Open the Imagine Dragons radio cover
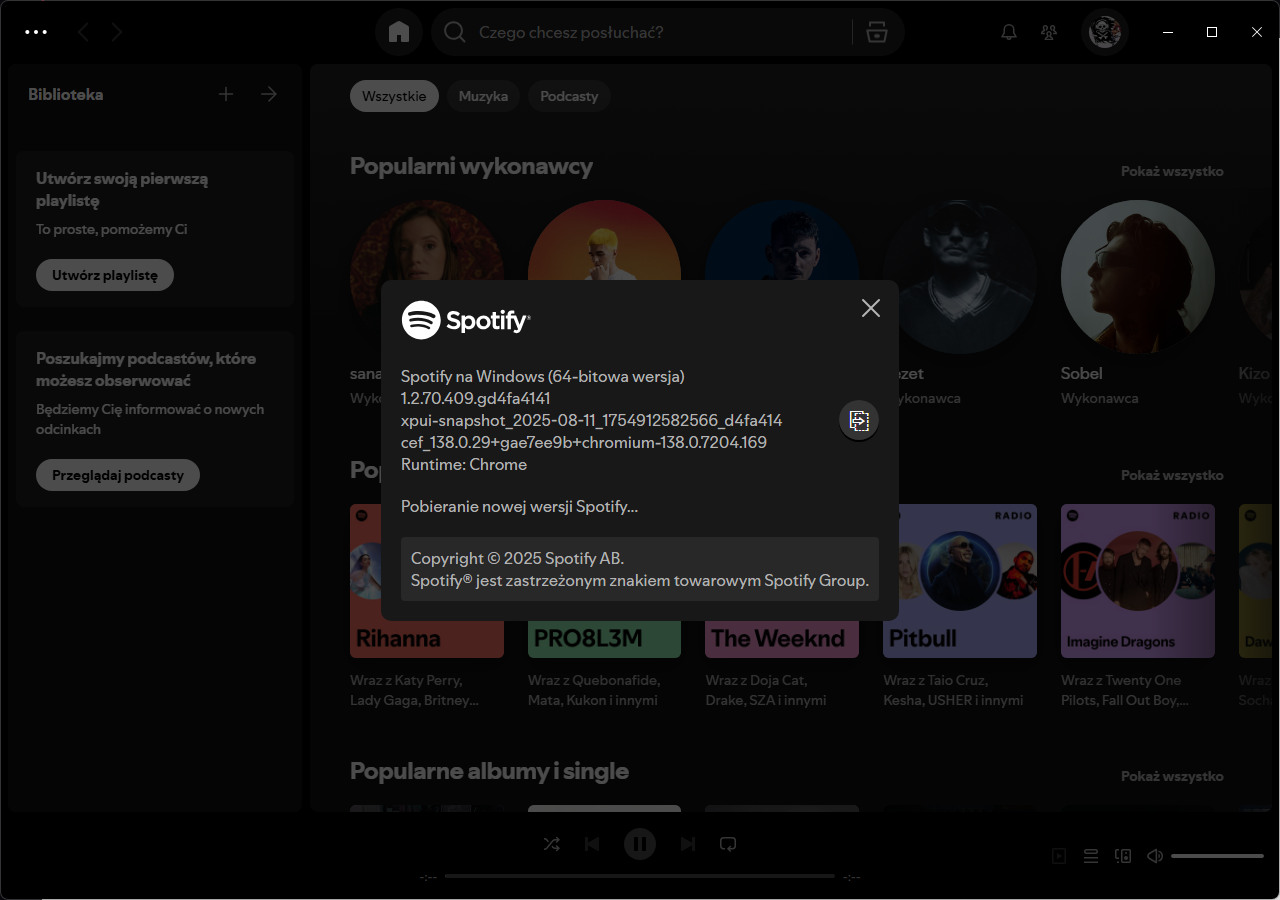1280x900 pixels. (x=1138, y=581)
